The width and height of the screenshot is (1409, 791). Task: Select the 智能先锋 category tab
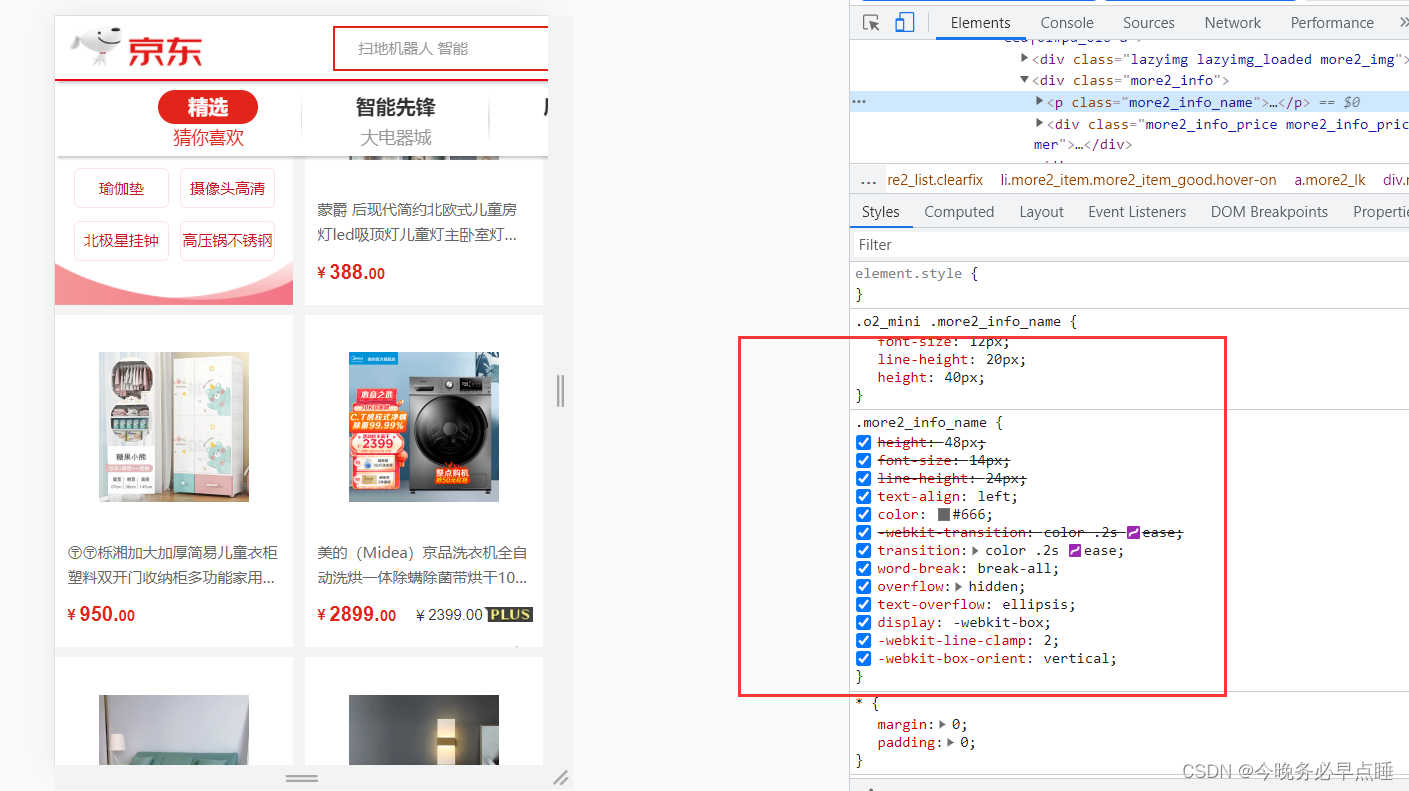point(396,107)
